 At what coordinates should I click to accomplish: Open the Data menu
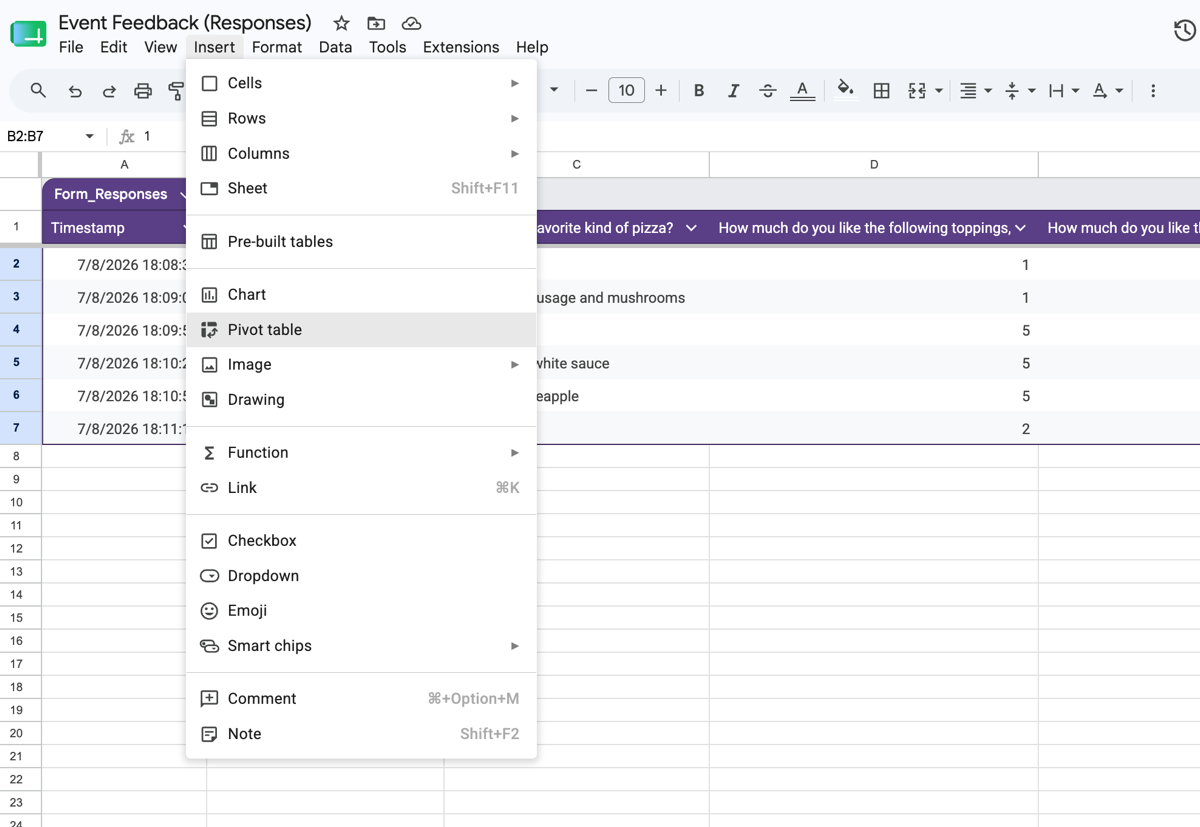(335, 47)
